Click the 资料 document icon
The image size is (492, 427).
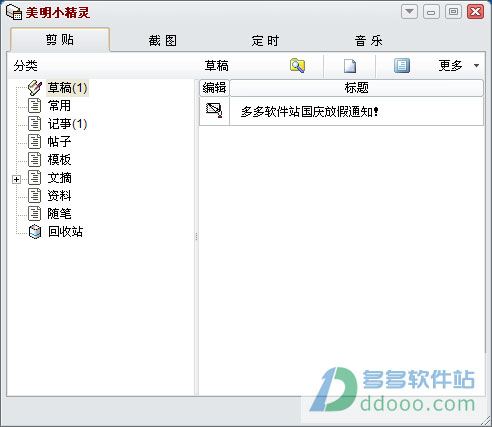pyautogui.click(x=34, y=196)
